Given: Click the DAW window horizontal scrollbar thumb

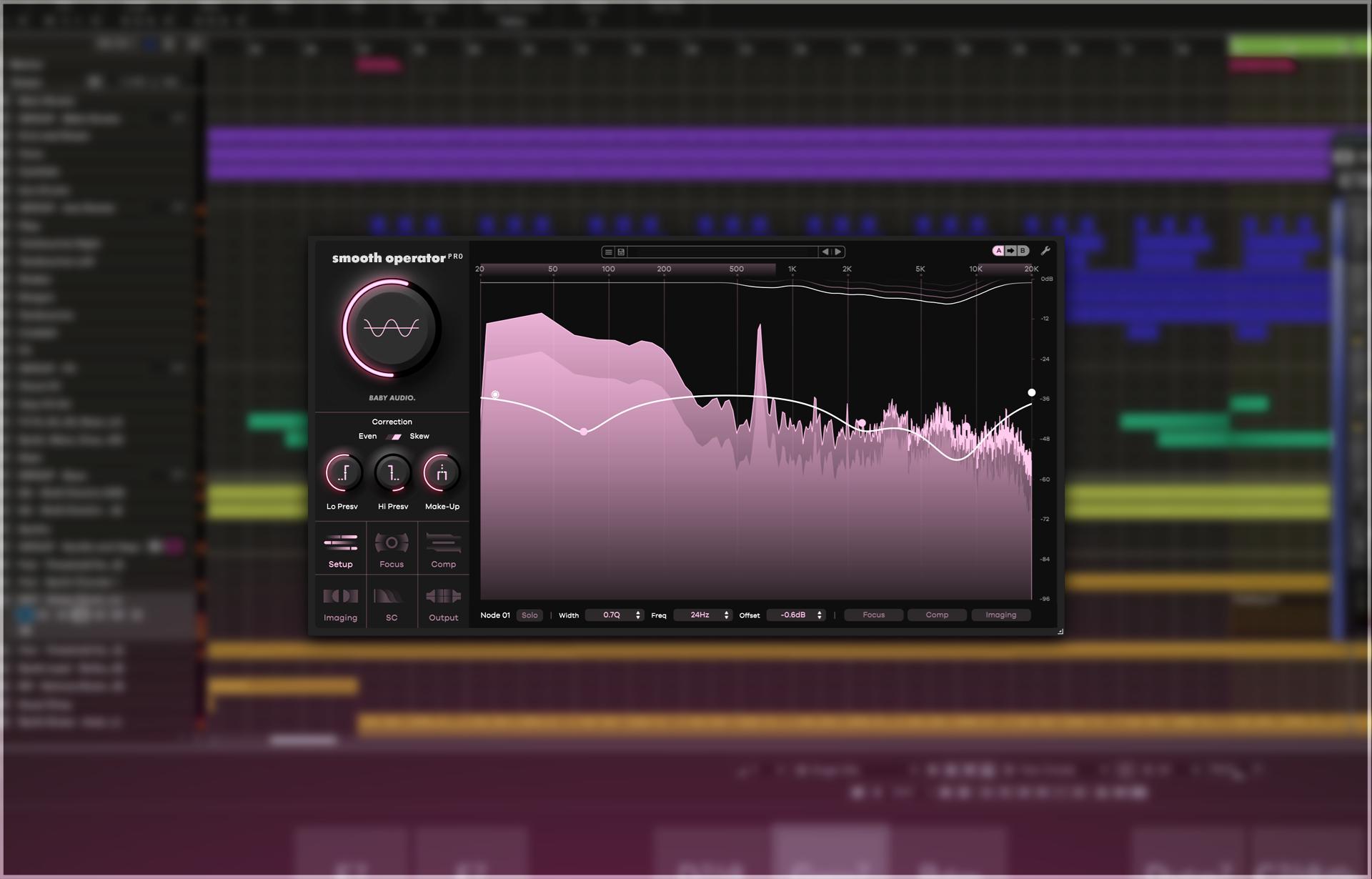Looking at the screenshot, I should pyautogui.click(x=303, y=741).
